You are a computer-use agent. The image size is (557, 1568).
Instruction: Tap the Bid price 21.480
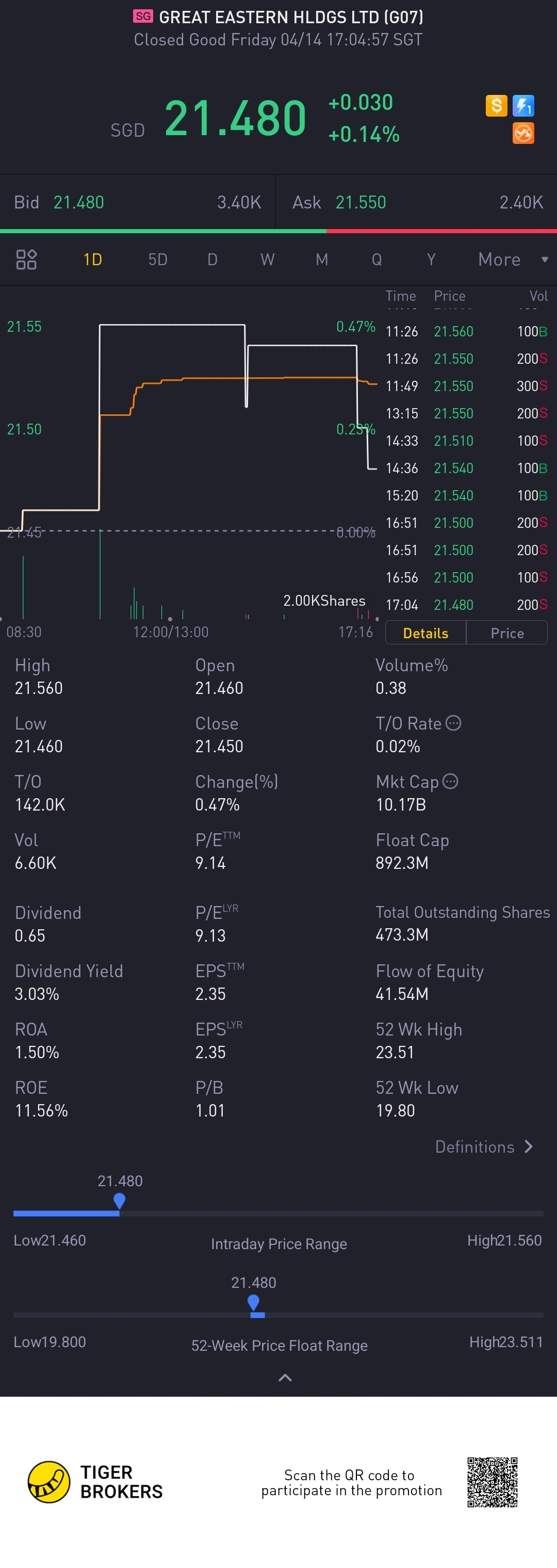tap(78, 202)
